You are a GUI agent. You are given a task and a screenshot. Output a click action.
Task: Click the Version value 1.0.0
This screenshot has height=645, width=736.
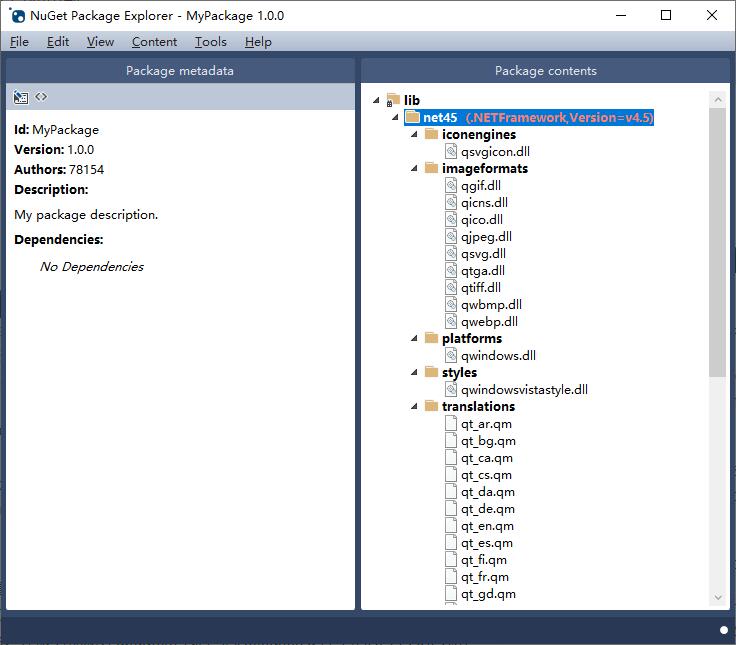tap(81, 149)
